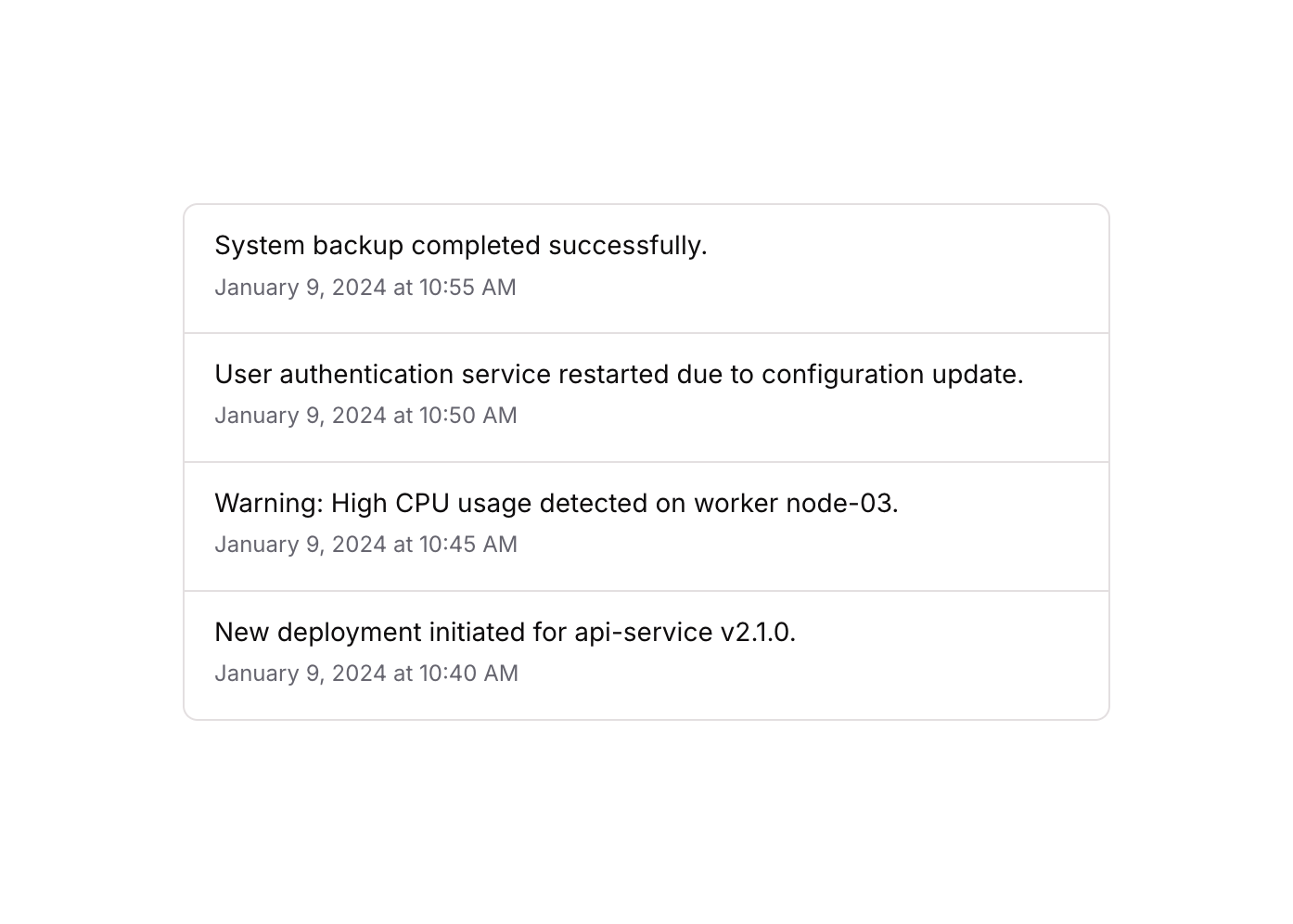Click the word 'Warning:' in the third entry

(269, 504)
